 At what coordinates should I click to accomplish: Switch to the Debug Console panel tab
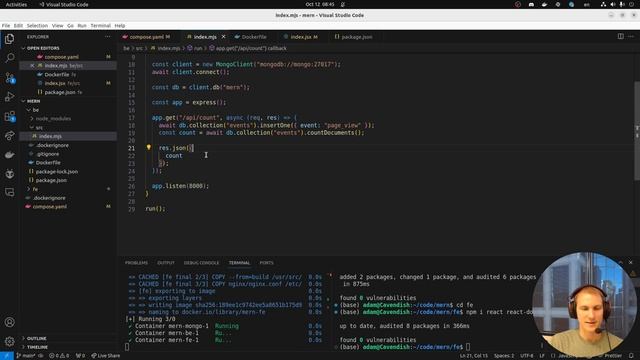(x=201, y=263)
